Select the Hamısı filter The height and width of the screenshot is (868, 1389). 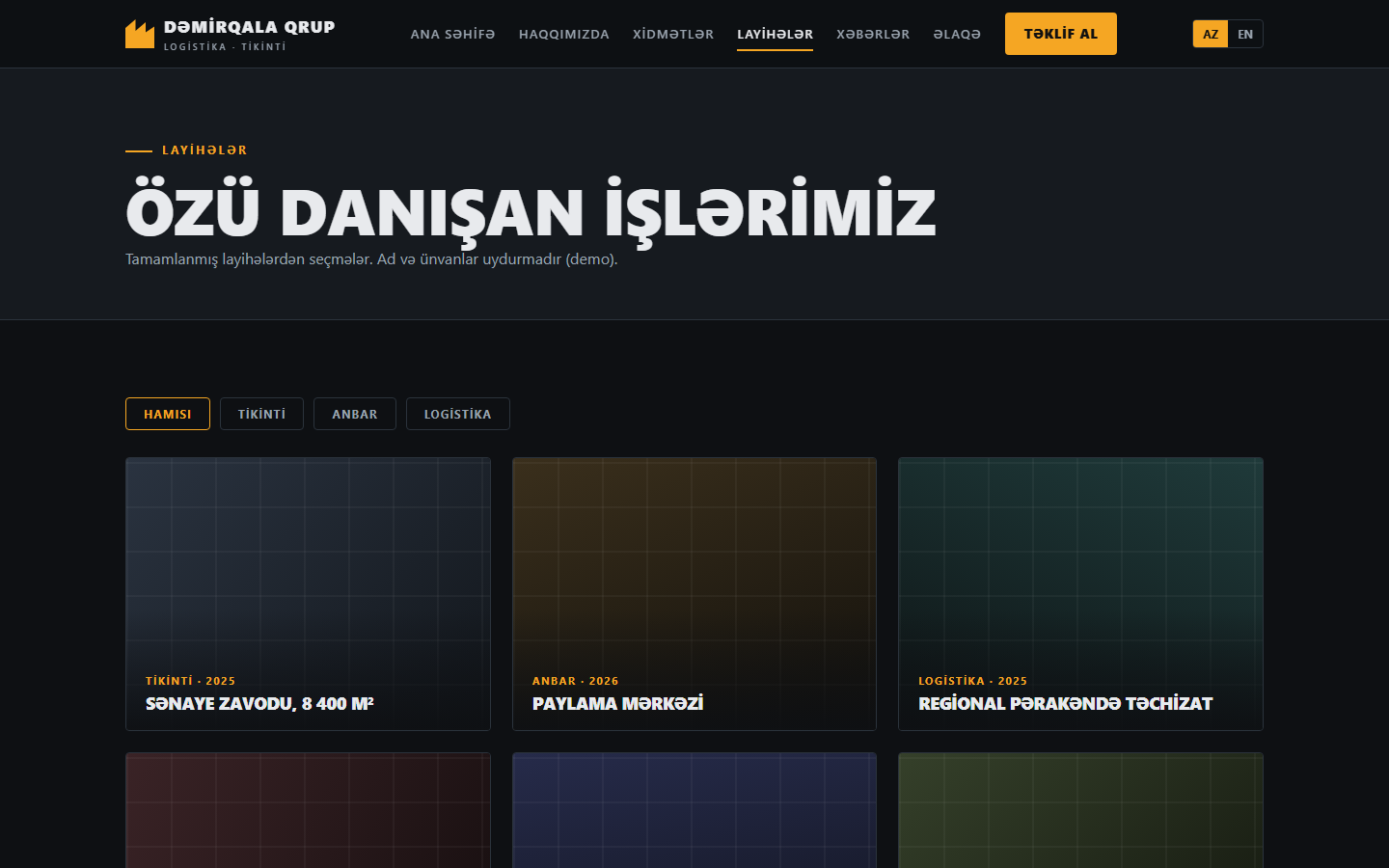(168, 414)
